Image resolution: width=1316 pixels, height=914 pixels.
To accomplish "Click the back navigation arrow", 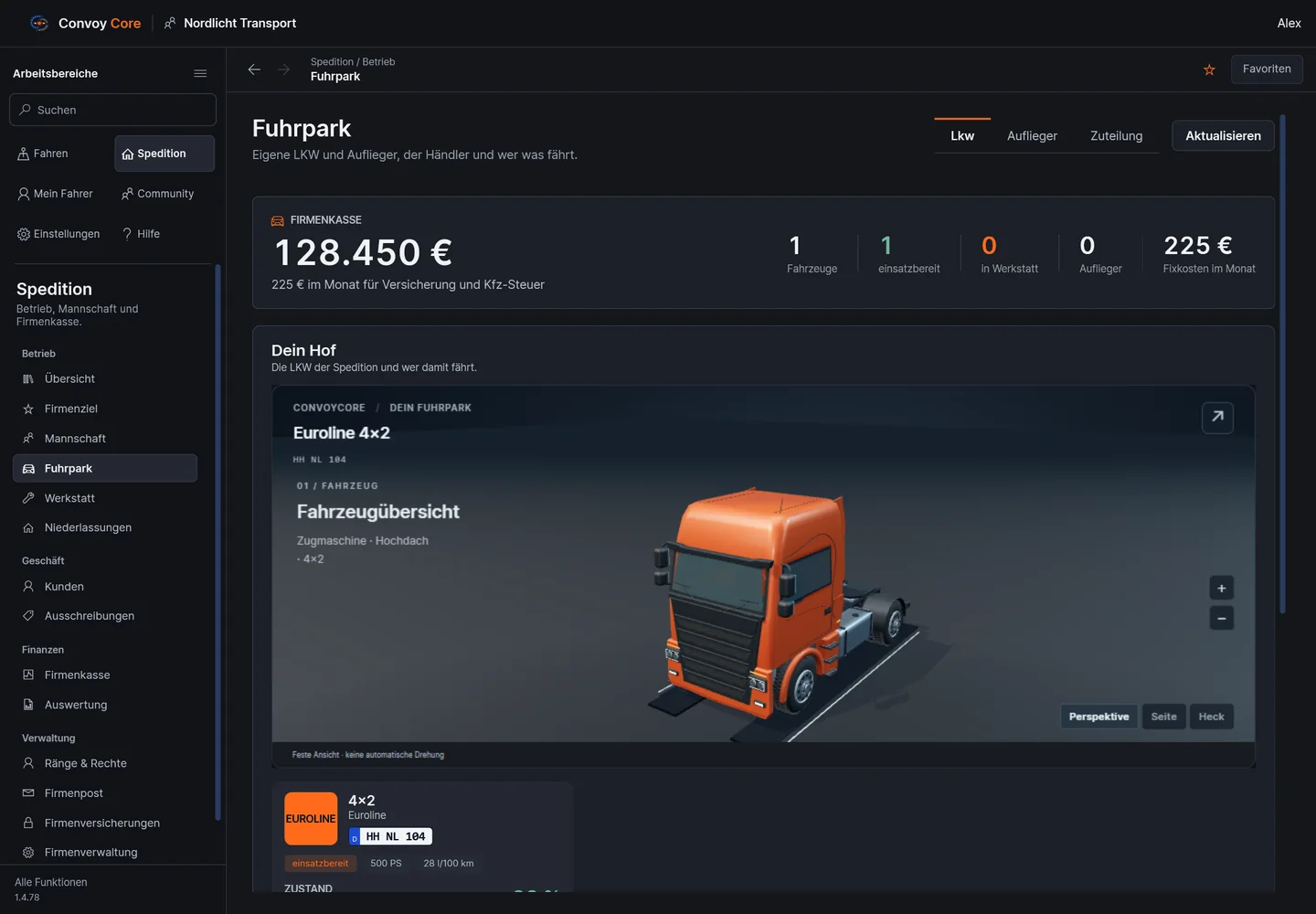I will (254, 69).
